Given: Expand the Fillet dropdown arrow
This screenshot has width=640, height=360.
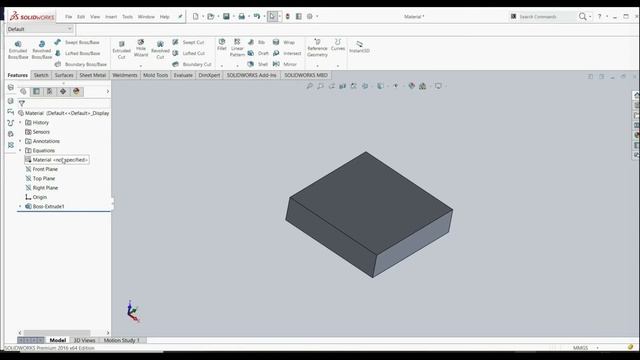Looking at the screenshot, I should (222, 65).
